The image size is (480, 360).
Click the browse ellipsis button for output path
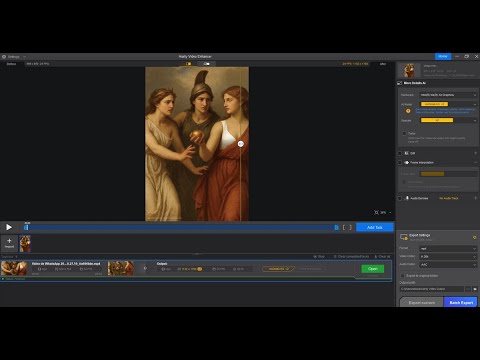pos(468,289)
